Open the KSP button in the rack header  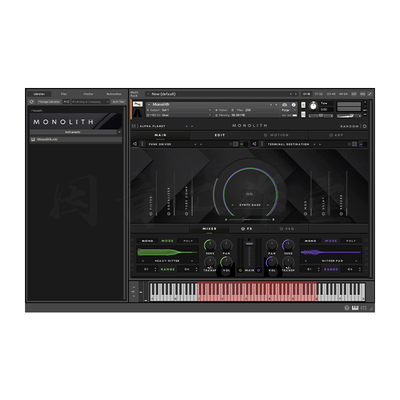tap(354, 94)
